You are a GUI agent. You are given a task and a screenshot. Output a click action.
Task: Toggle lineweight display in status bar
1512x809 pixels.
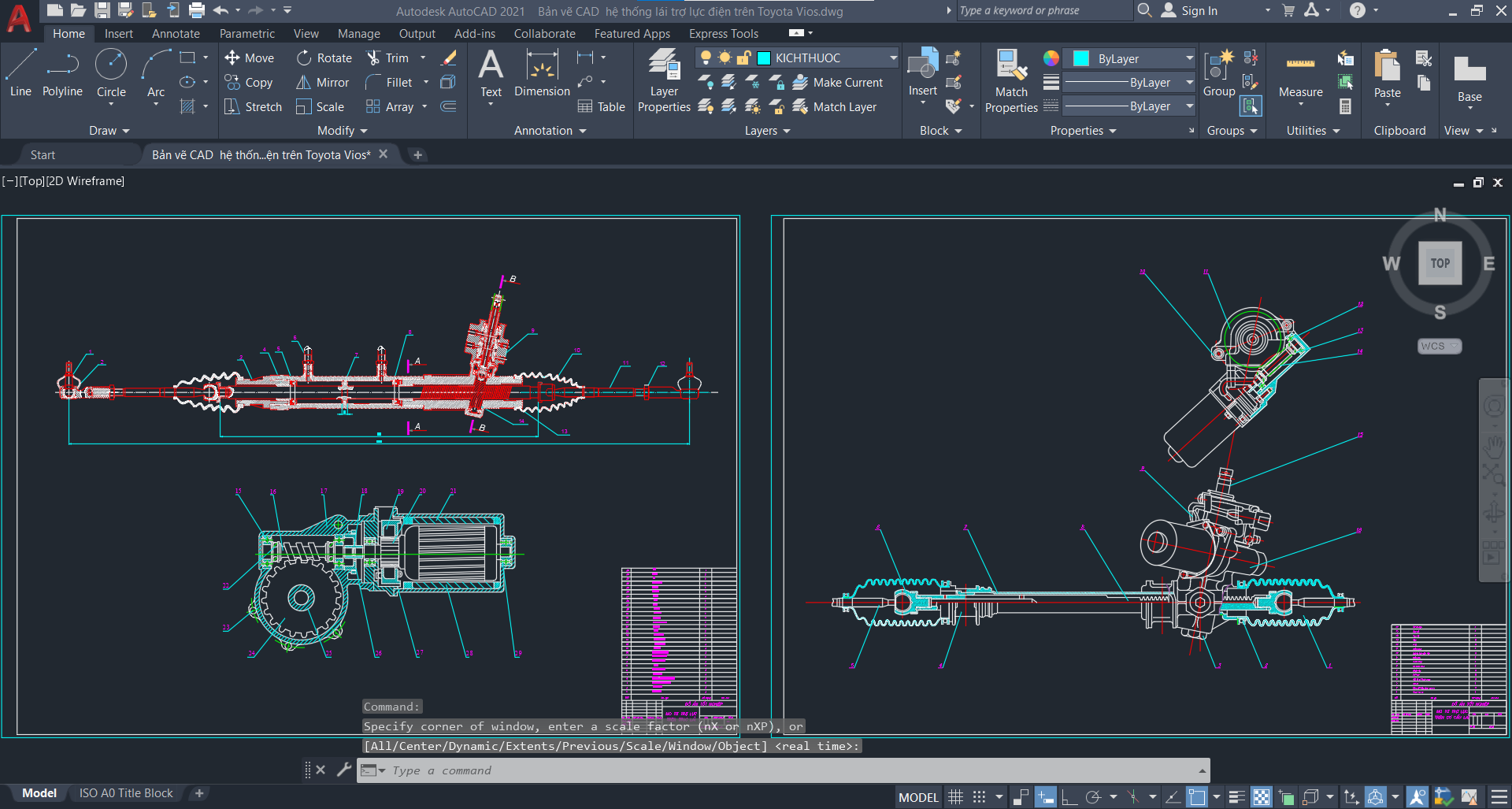coord(1236,797)
